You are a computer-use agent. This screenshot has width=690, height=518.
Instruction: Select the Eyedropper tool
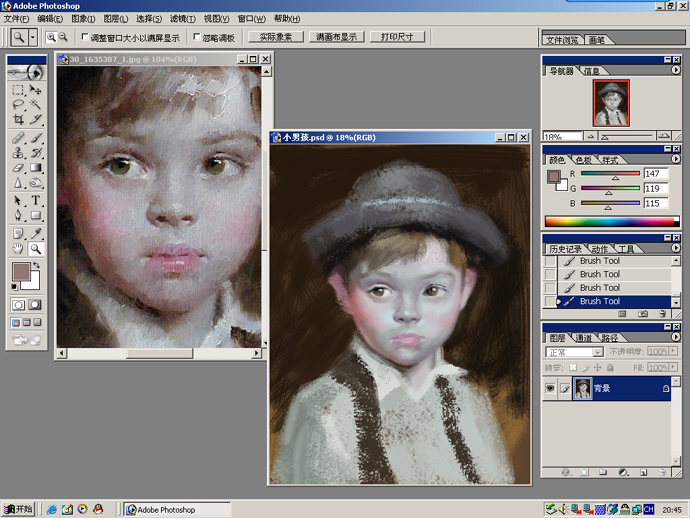point(35,234)
